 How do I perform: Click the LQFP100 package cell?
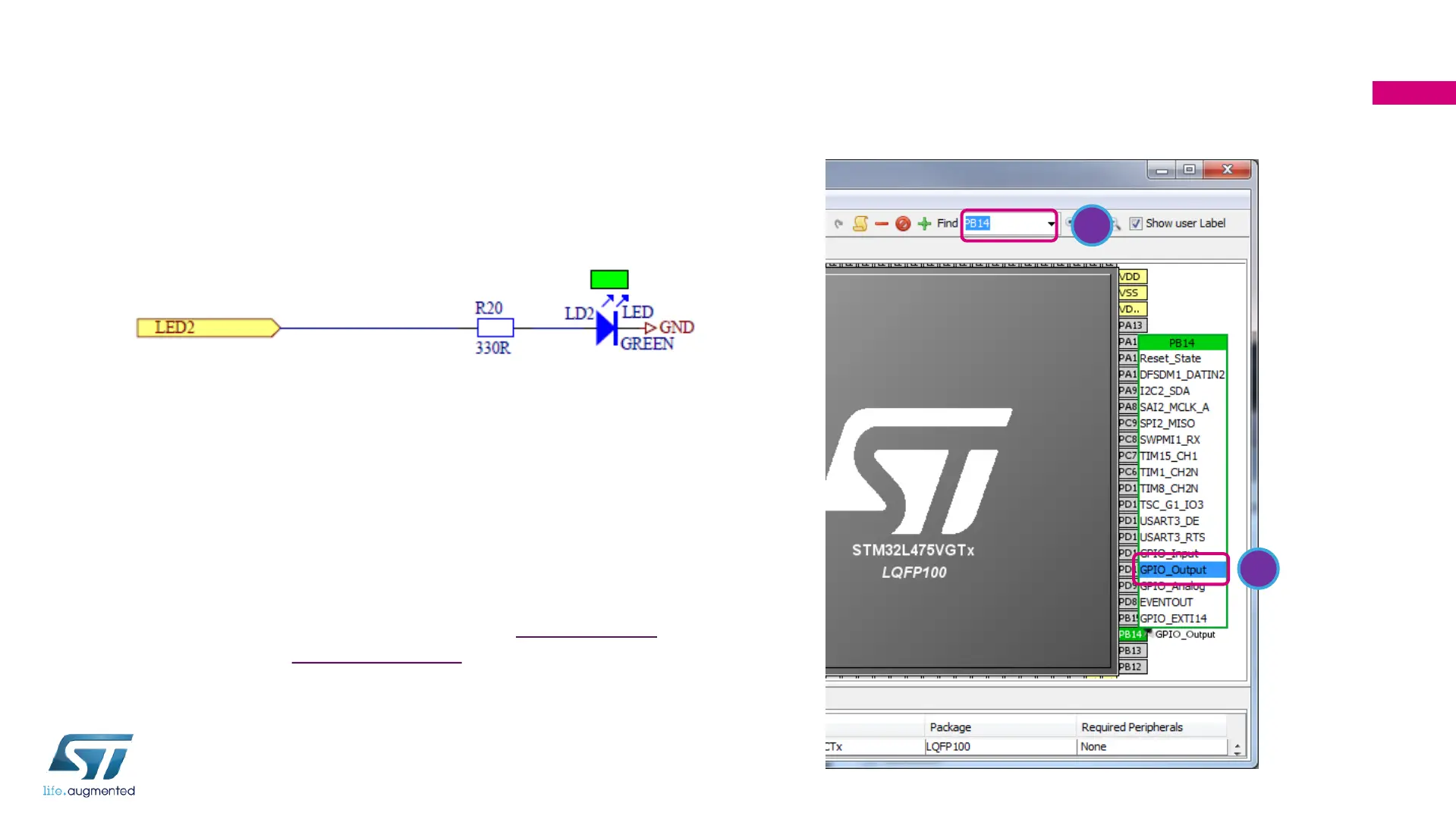pos(1000,747)
